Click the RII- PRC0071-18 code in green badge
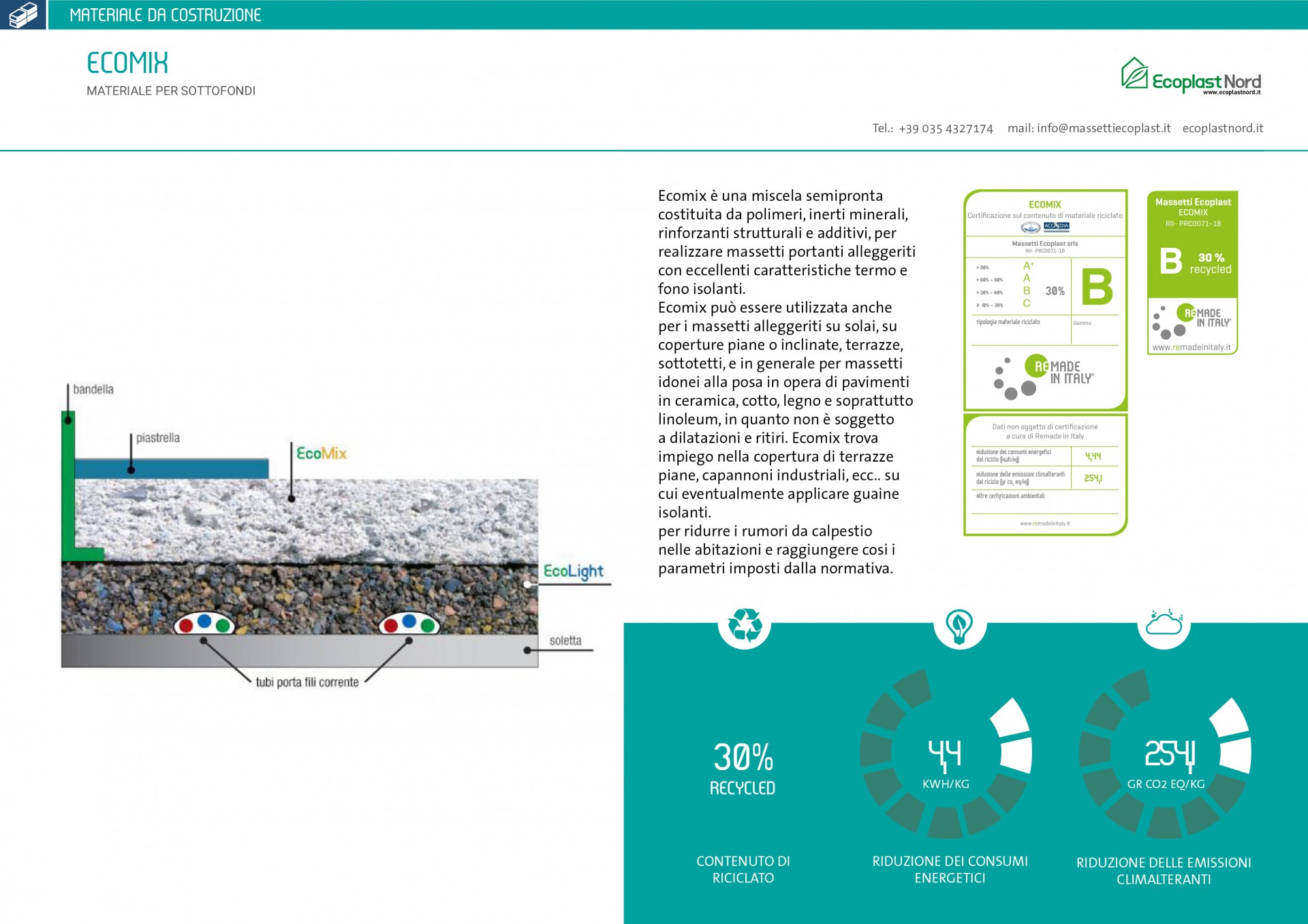Viewport: 1308px width, 924px height. click(1193, 223)
